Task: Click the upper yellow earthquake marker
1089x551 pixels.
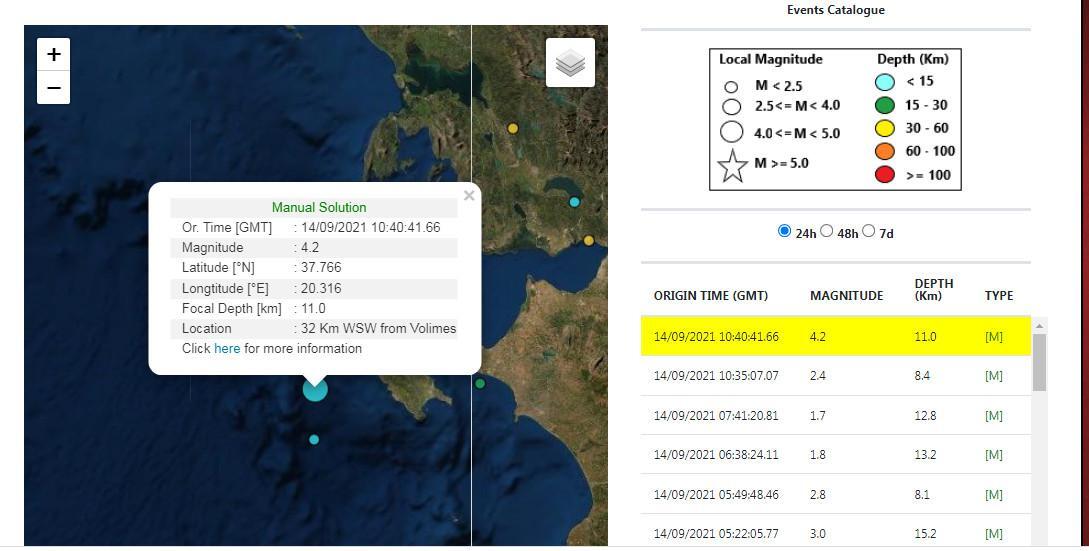Action: click(x=513, y=129)
